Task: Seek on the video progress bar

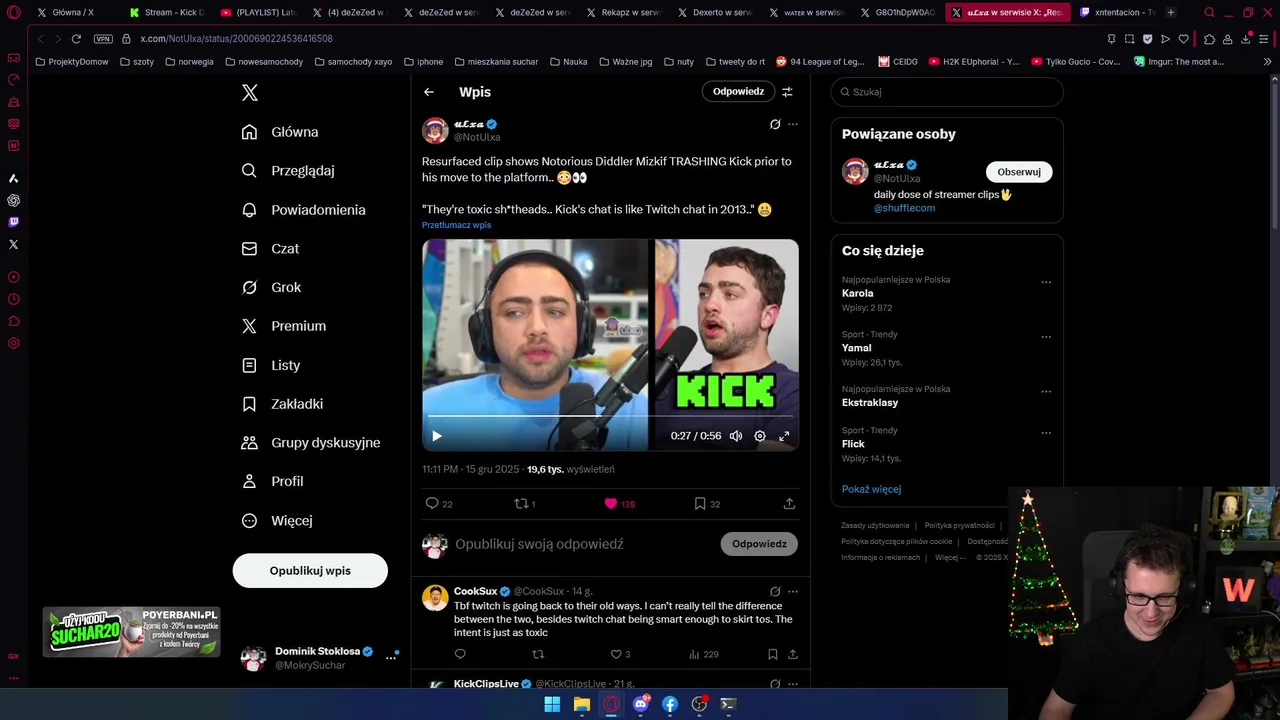Action: point(610,415)
